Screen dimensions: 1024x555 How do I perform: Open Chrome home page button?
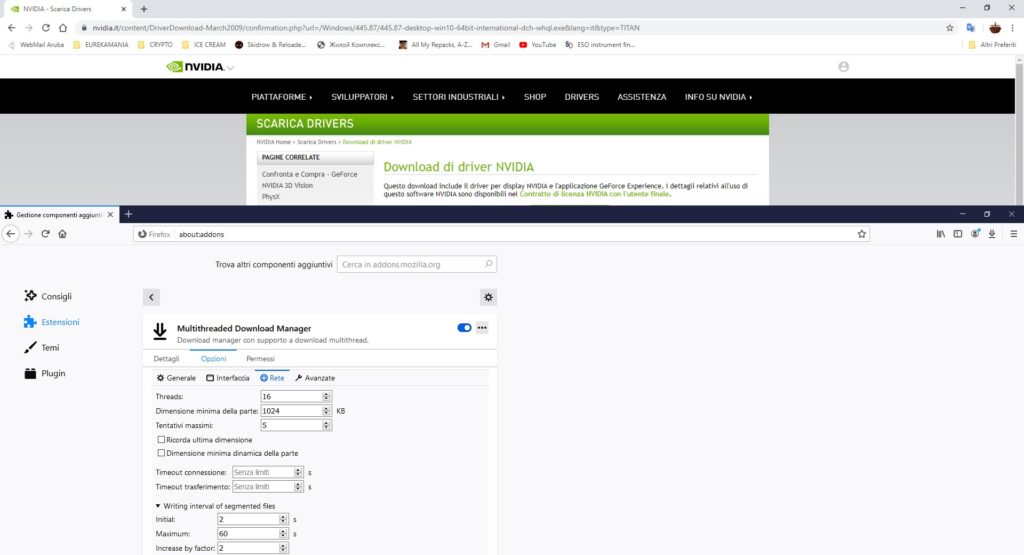coord(63,28)
